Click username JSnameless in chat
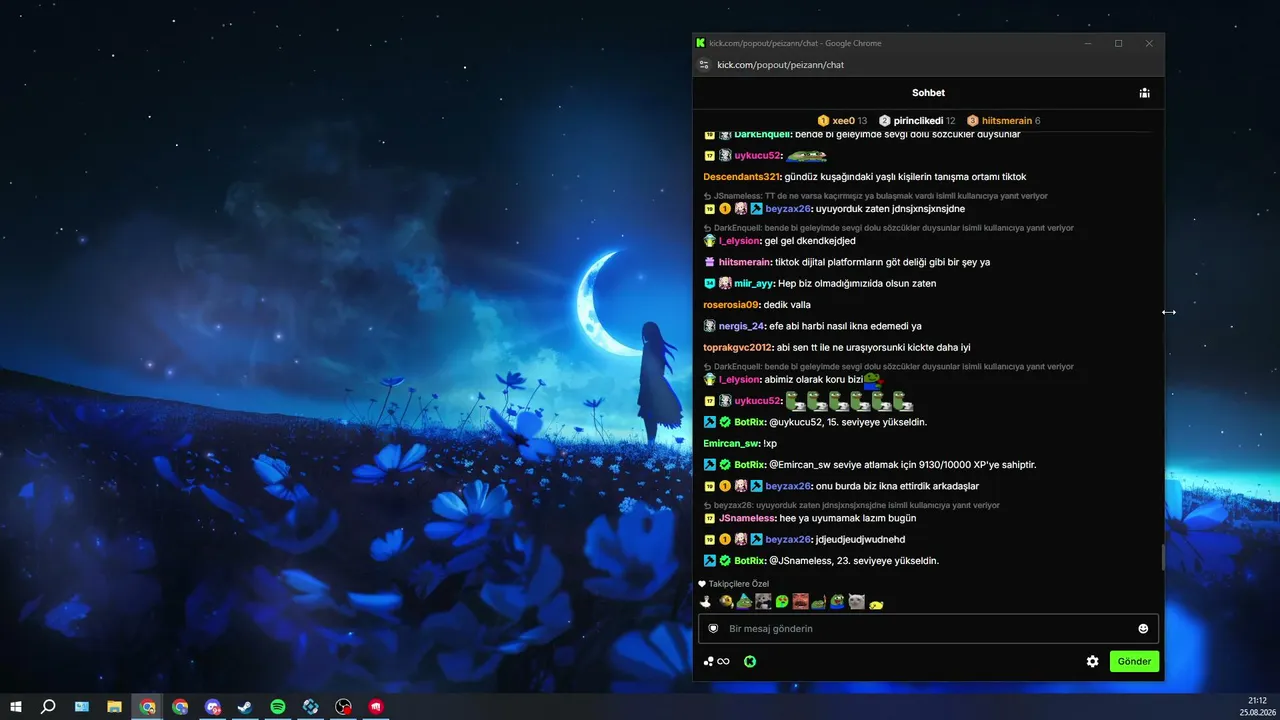 747,518
